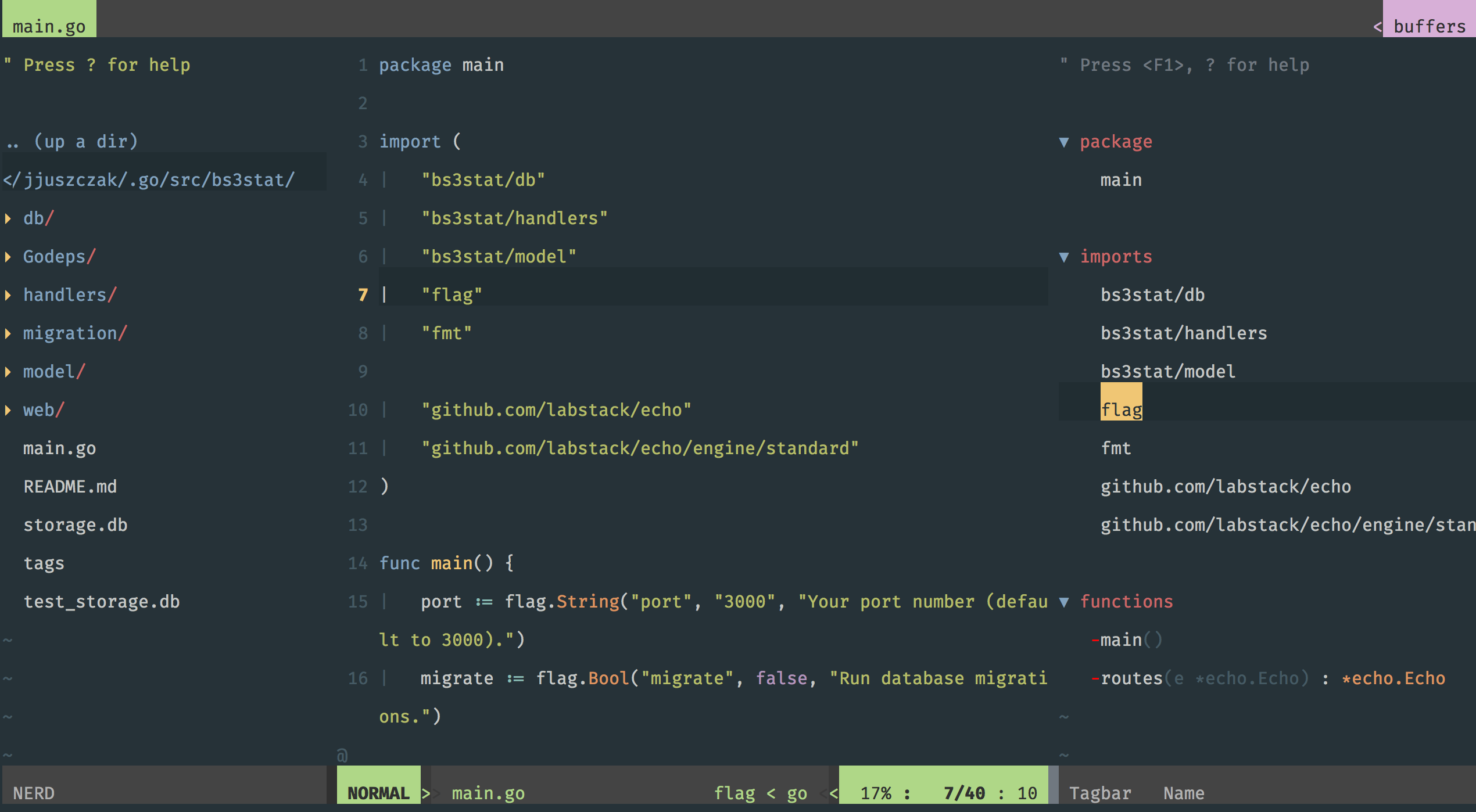Expand the migration/ directory arrow

coord(8,333)
